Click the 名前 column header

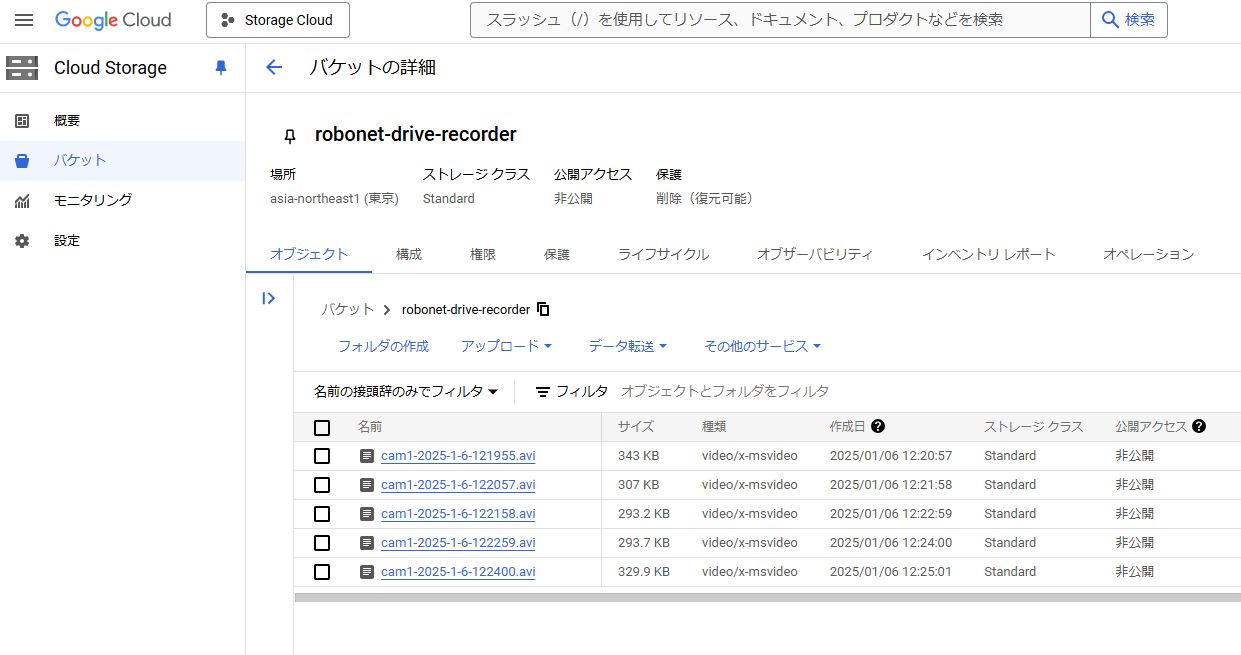(370, 427)
